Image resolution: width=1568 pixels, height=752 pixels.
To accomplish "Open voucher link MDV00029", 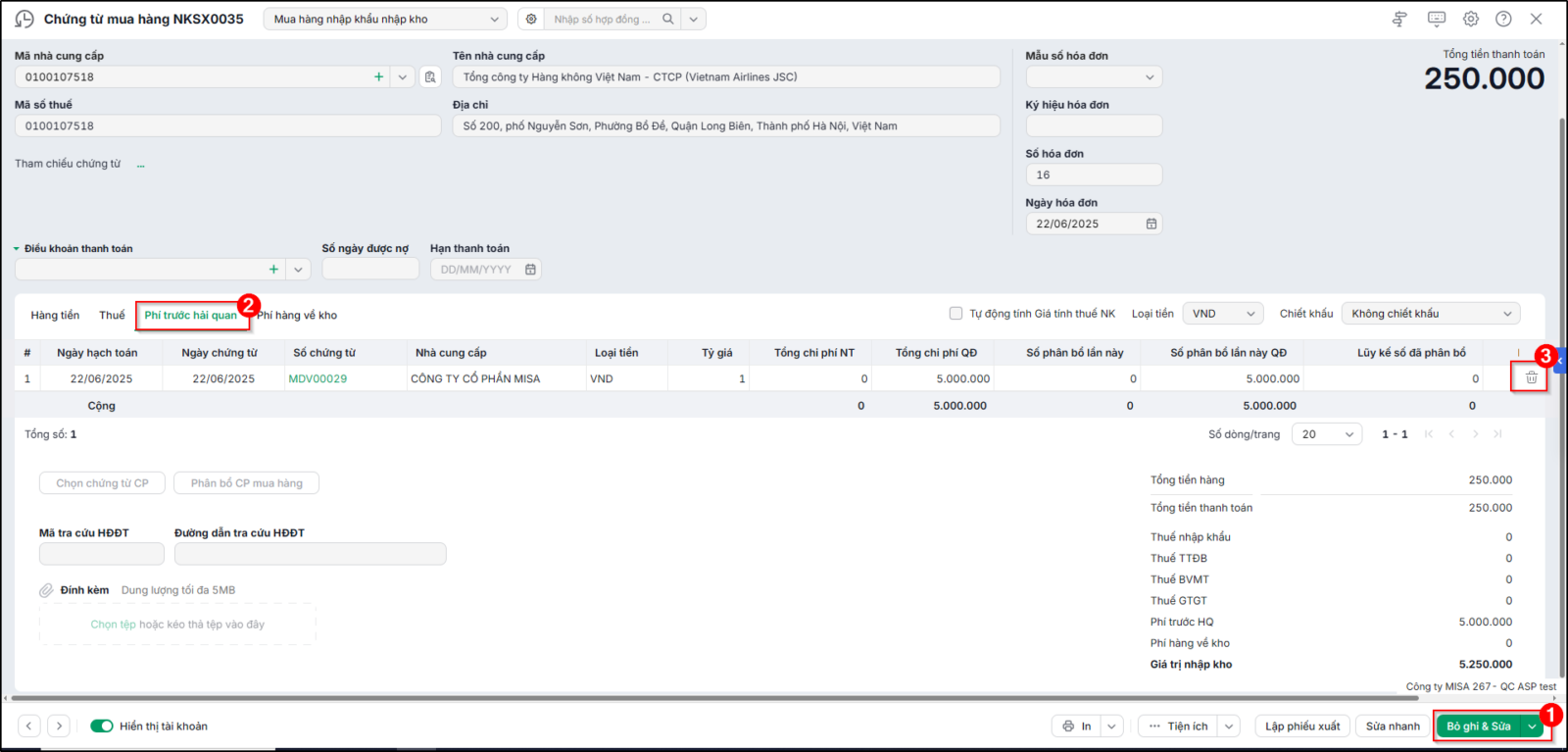I will click(318, 378).
